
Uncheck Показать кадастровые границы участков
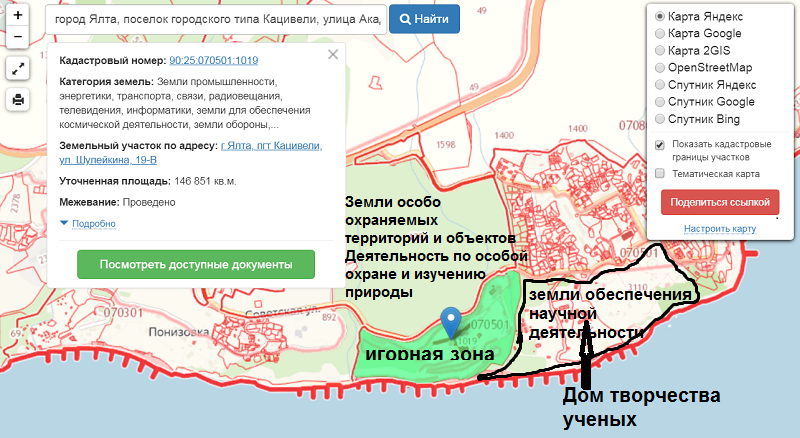(x=660, y=145)
